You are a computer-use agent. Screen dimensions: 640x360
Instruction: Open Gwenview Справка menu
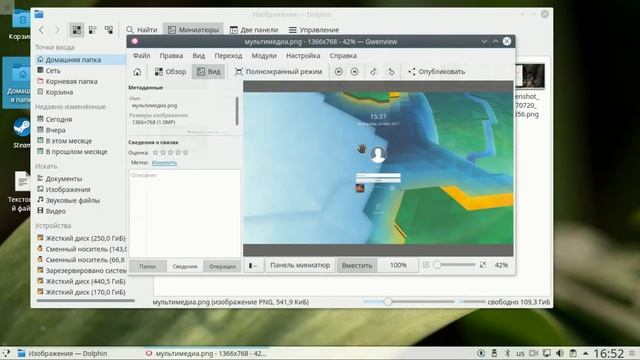pos(343,56)
